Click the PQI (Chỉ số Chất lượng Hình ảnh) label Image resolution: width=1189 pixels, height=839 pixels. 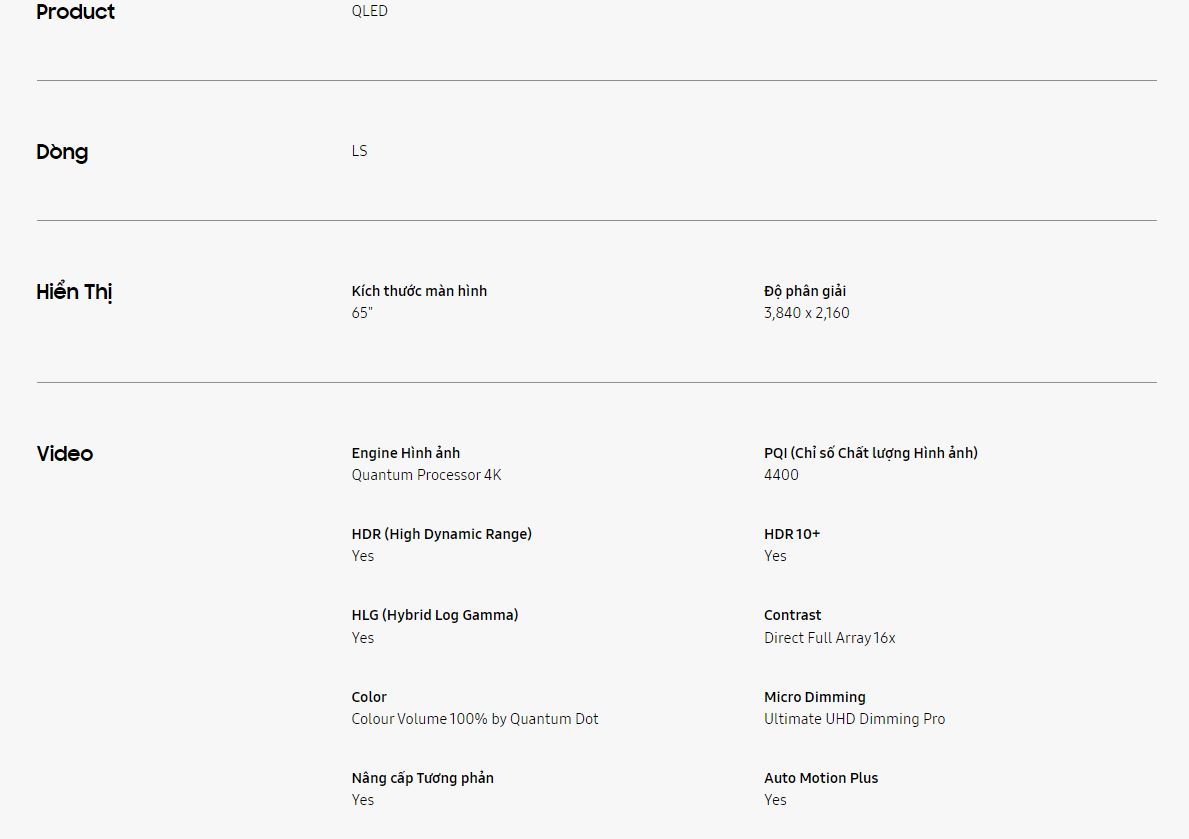pyautogui.click(x=870, y=453)
